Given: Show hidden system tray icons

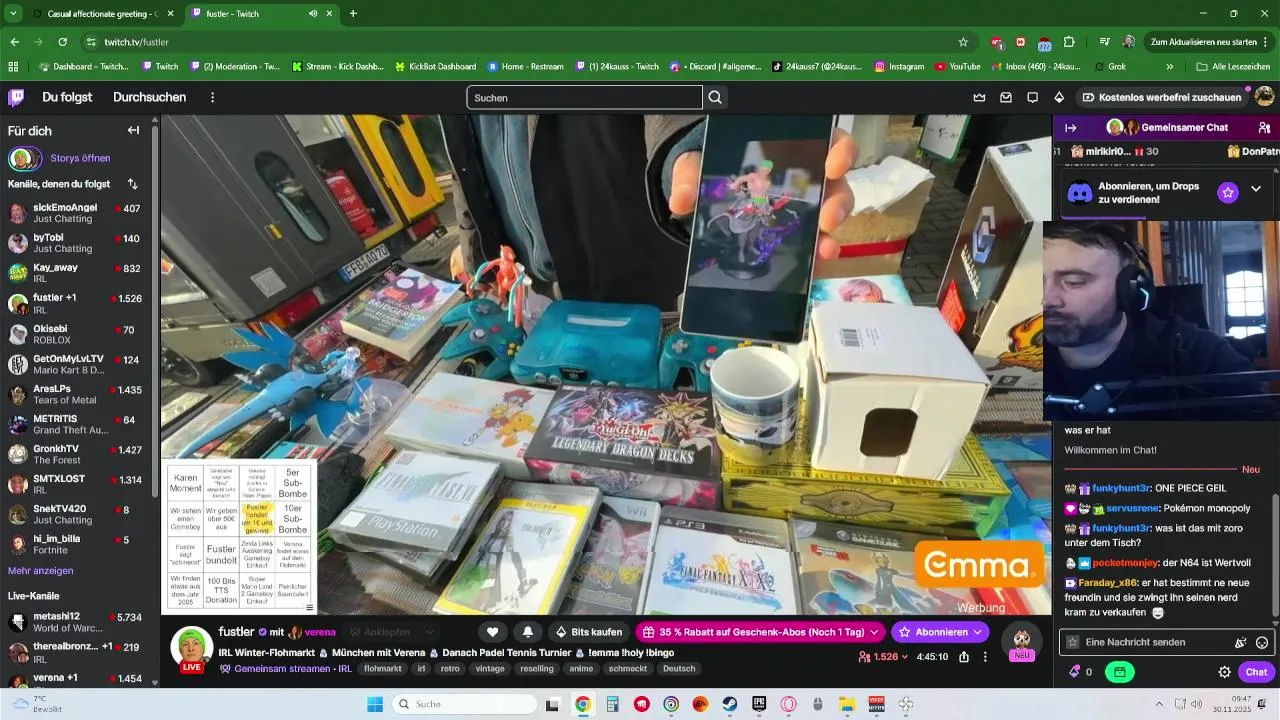Looking at the screenshot, I should [x=1159, y=704].
